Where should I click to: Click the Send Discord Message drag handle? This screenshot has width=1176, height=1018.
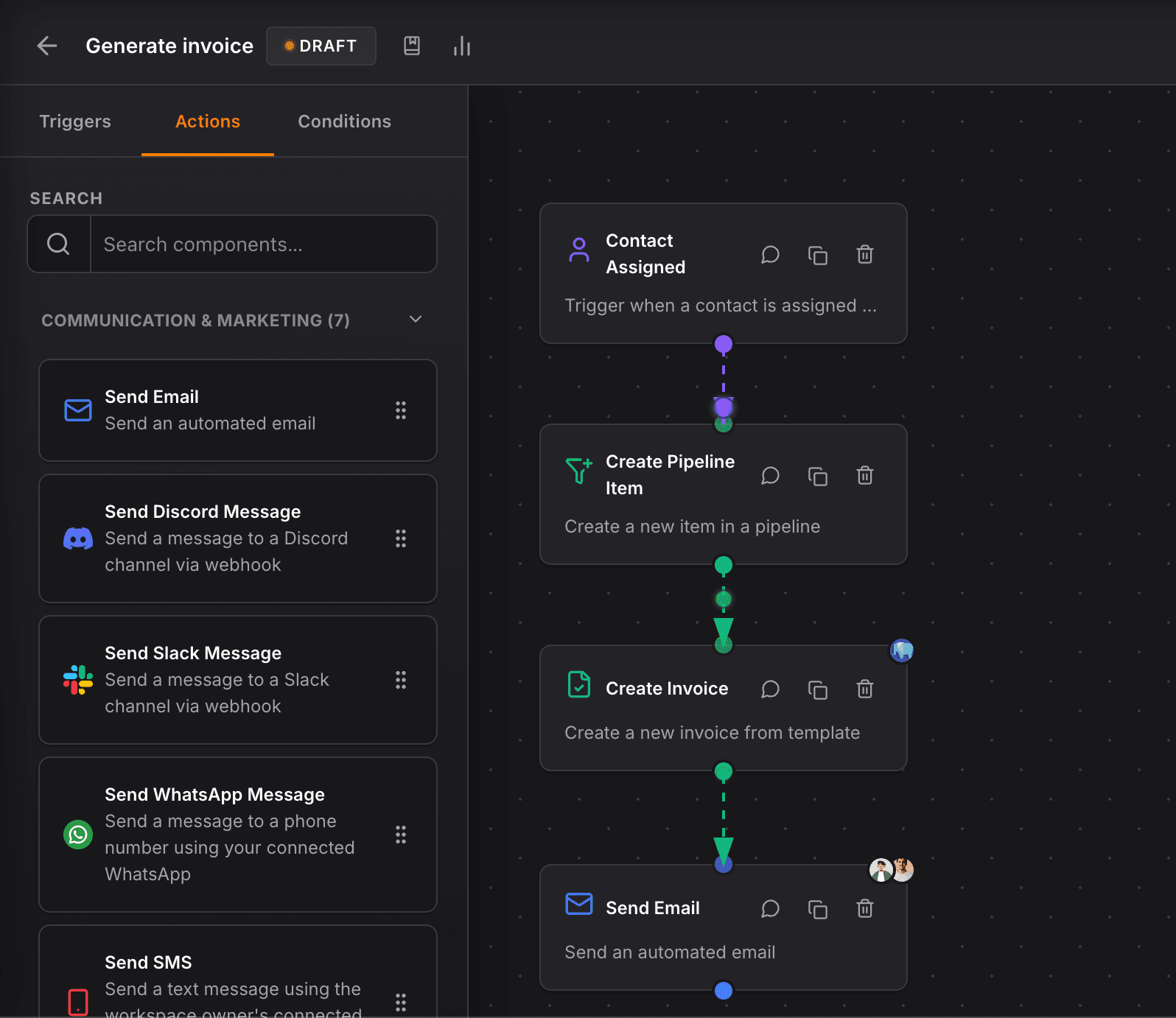coord(401,538)
